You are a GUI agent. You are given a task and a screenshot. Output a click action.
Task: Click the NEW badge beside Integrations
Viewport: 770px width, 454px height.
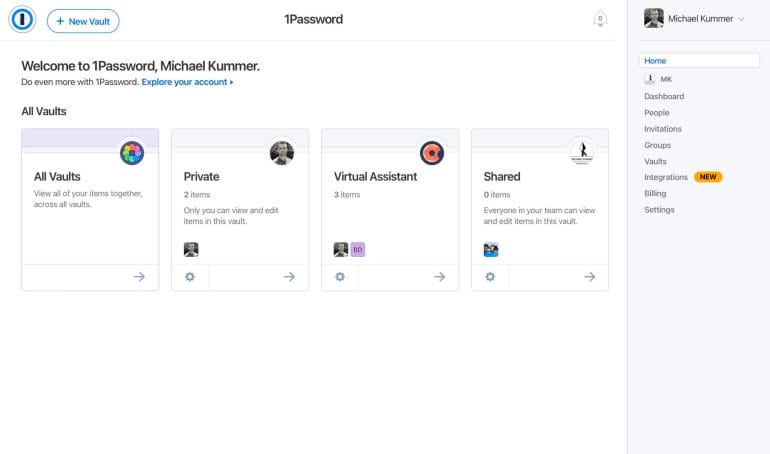[708, 177]
